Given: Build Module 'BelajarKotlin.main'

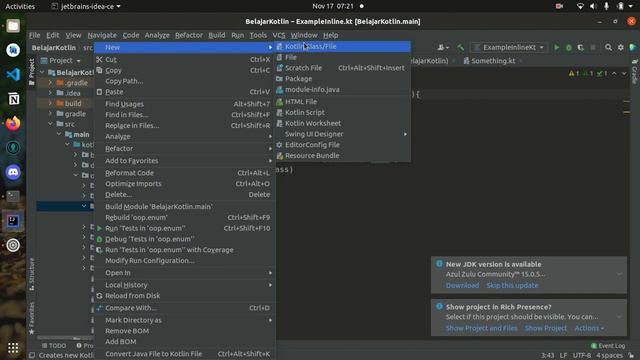Looking at the screenshot, I should click(x=184, y=207).
